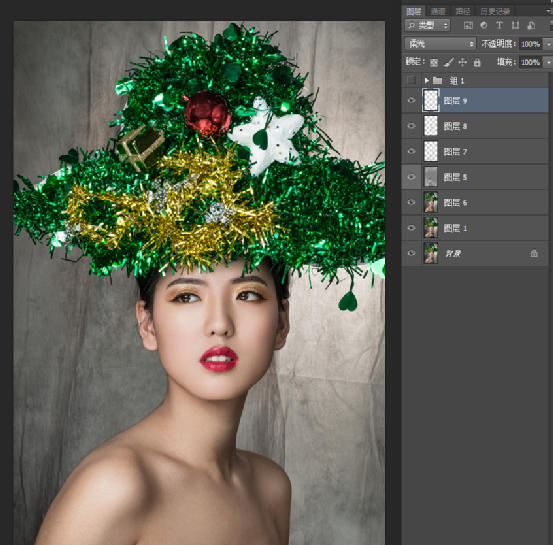The image size is (553, 545).
Task: Open the 类型 filter kind dropdown
Action: coord(427,25)
